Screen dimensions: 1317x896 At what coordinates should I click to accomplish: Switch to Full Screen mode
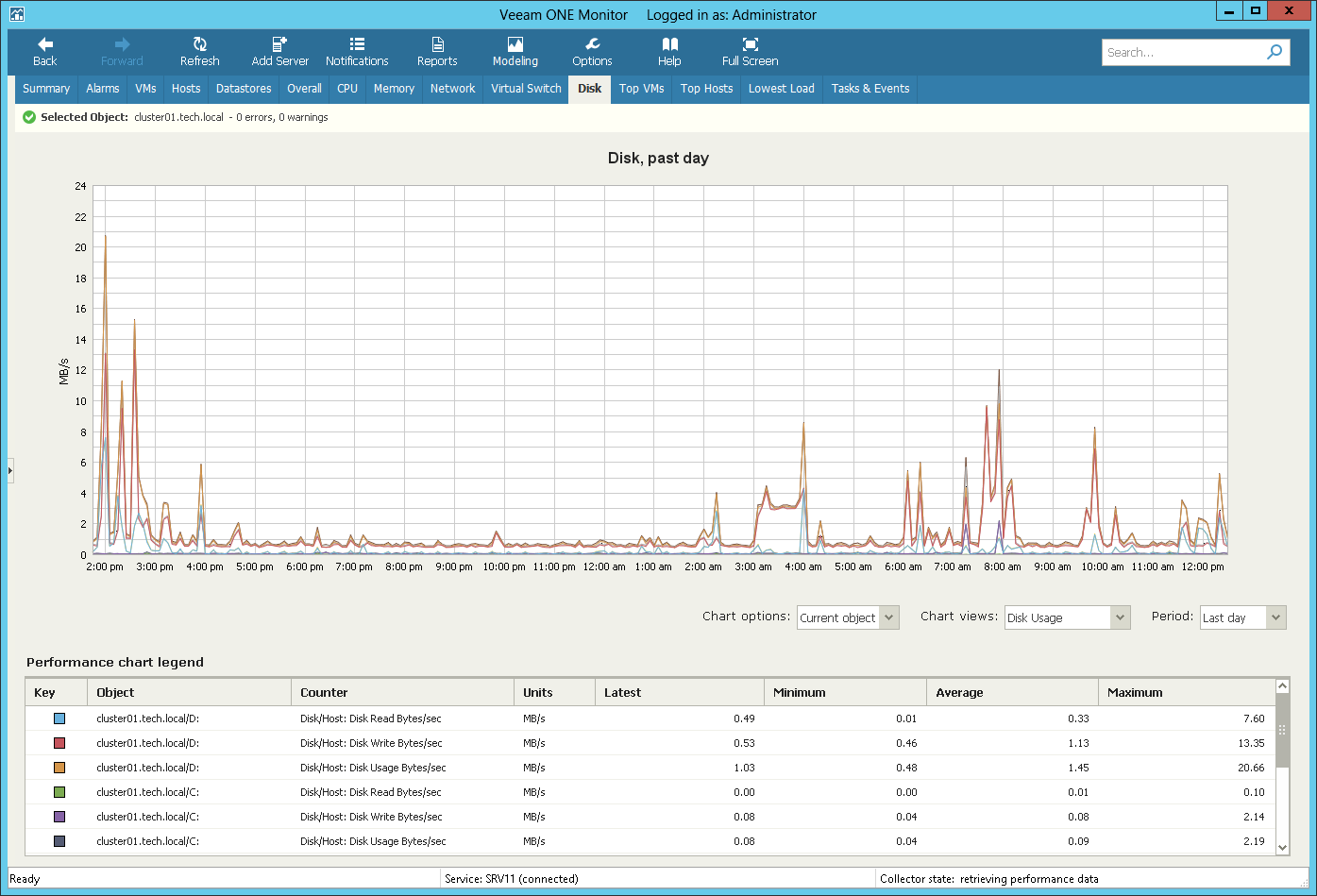[x=751, y=52]
